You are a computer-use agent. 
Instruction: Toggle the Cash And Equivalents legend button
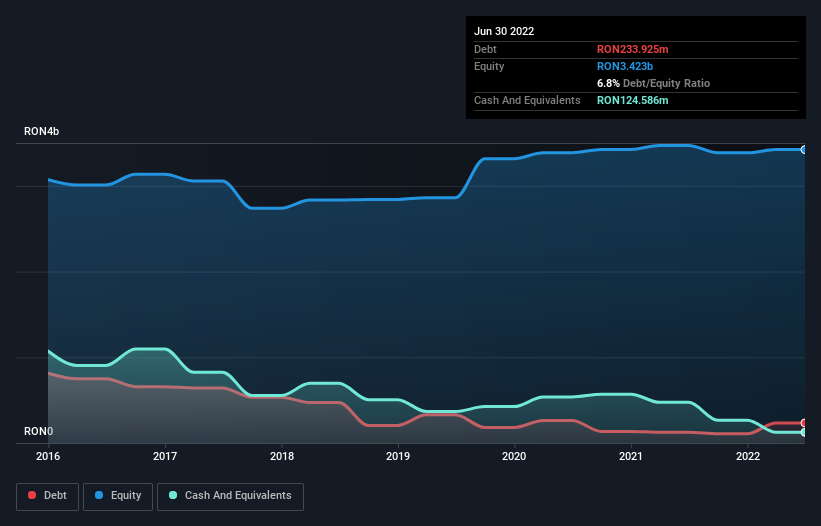click(230, 496)
